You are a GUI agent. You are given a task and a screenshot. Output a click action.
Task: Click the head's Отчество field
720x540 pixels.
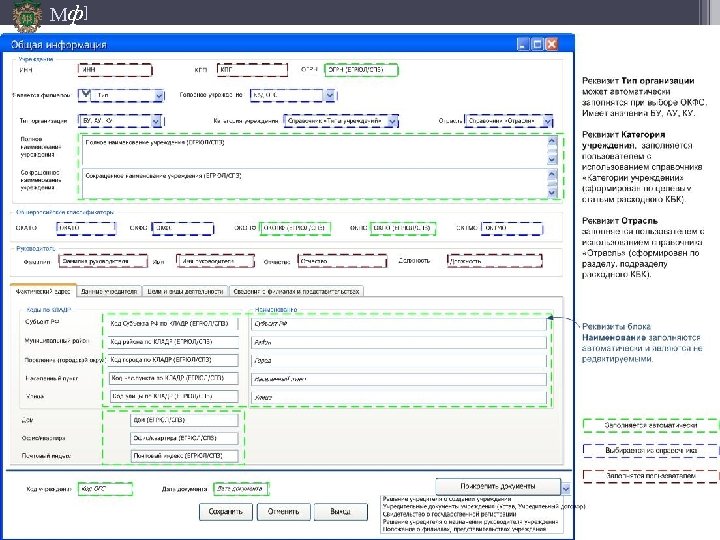point(342,261)
